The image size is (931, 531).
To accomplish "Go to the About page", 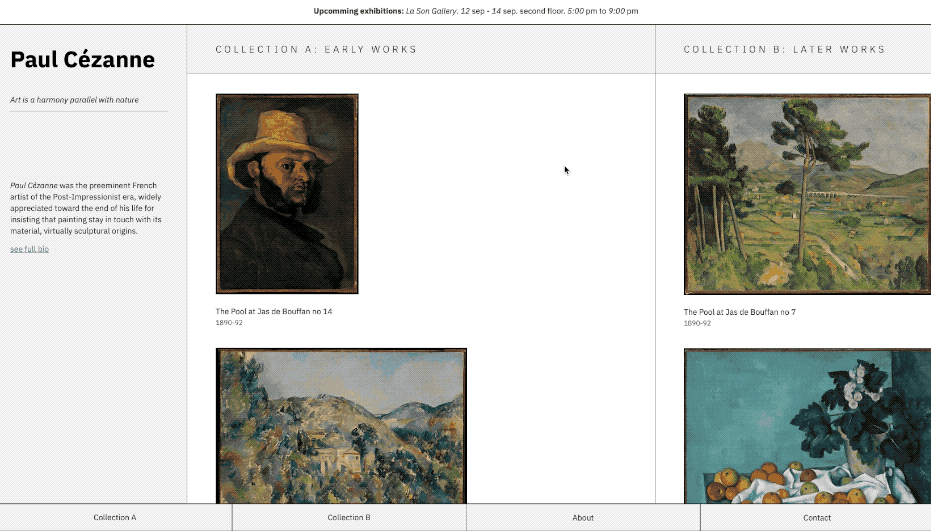I will 583,517.
